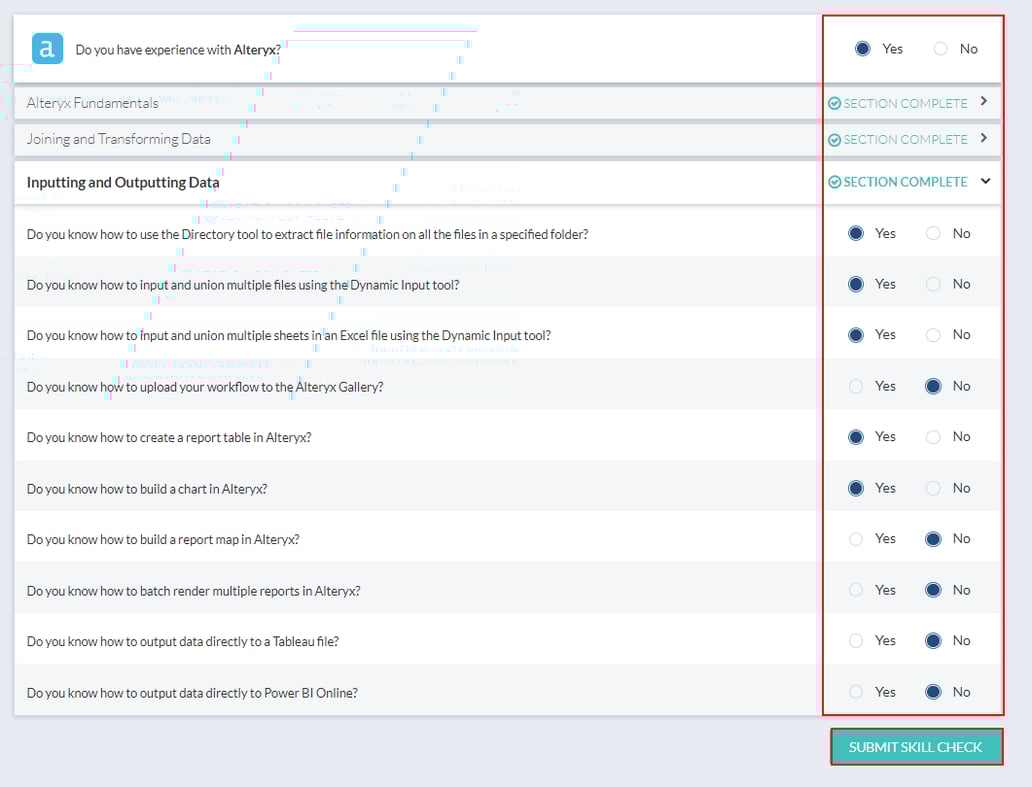Collapse the Inputting and Outputting Data section

[x=985, y=182]
